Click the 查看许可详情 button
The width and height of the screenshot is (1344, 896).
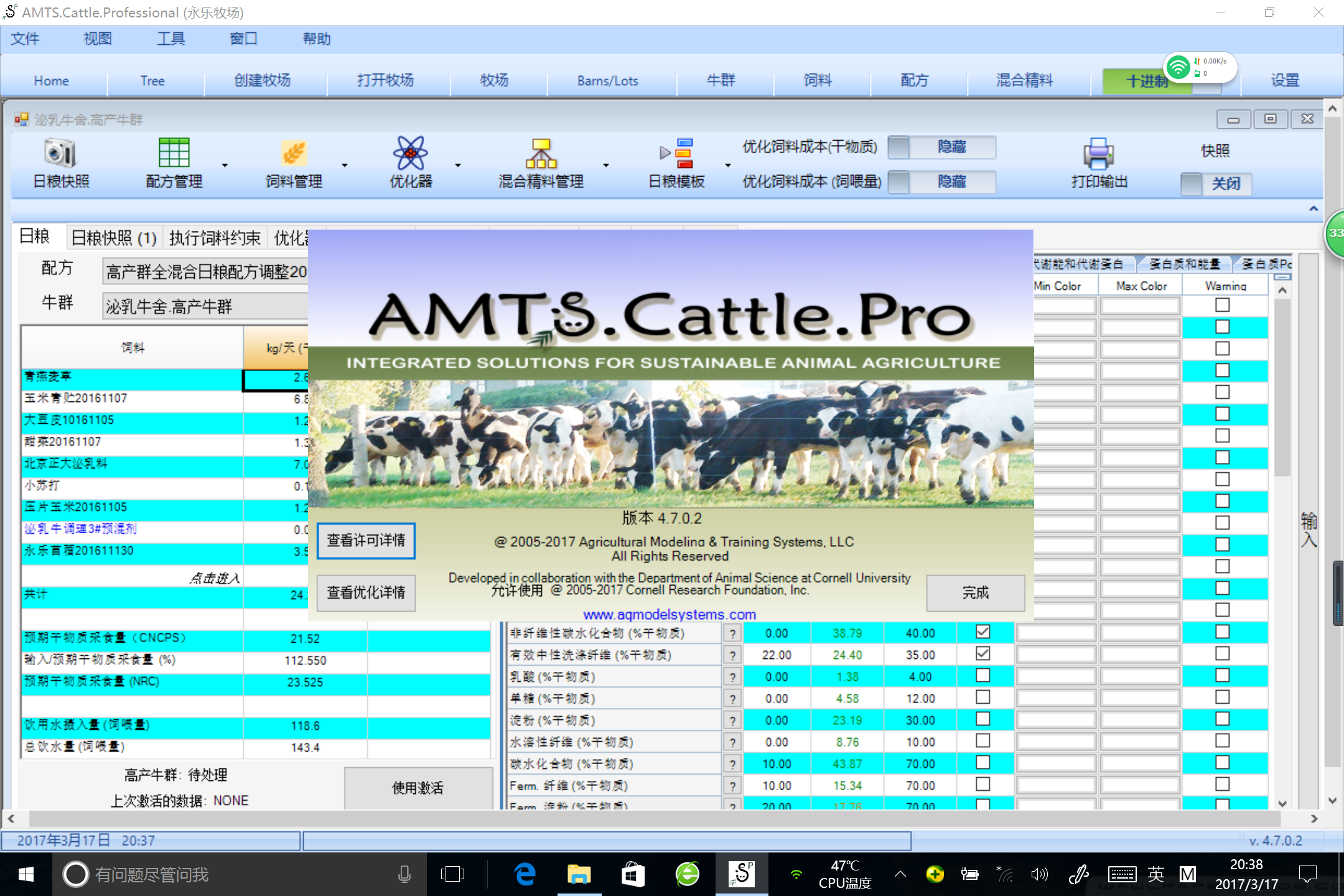[x=366, y=540]
